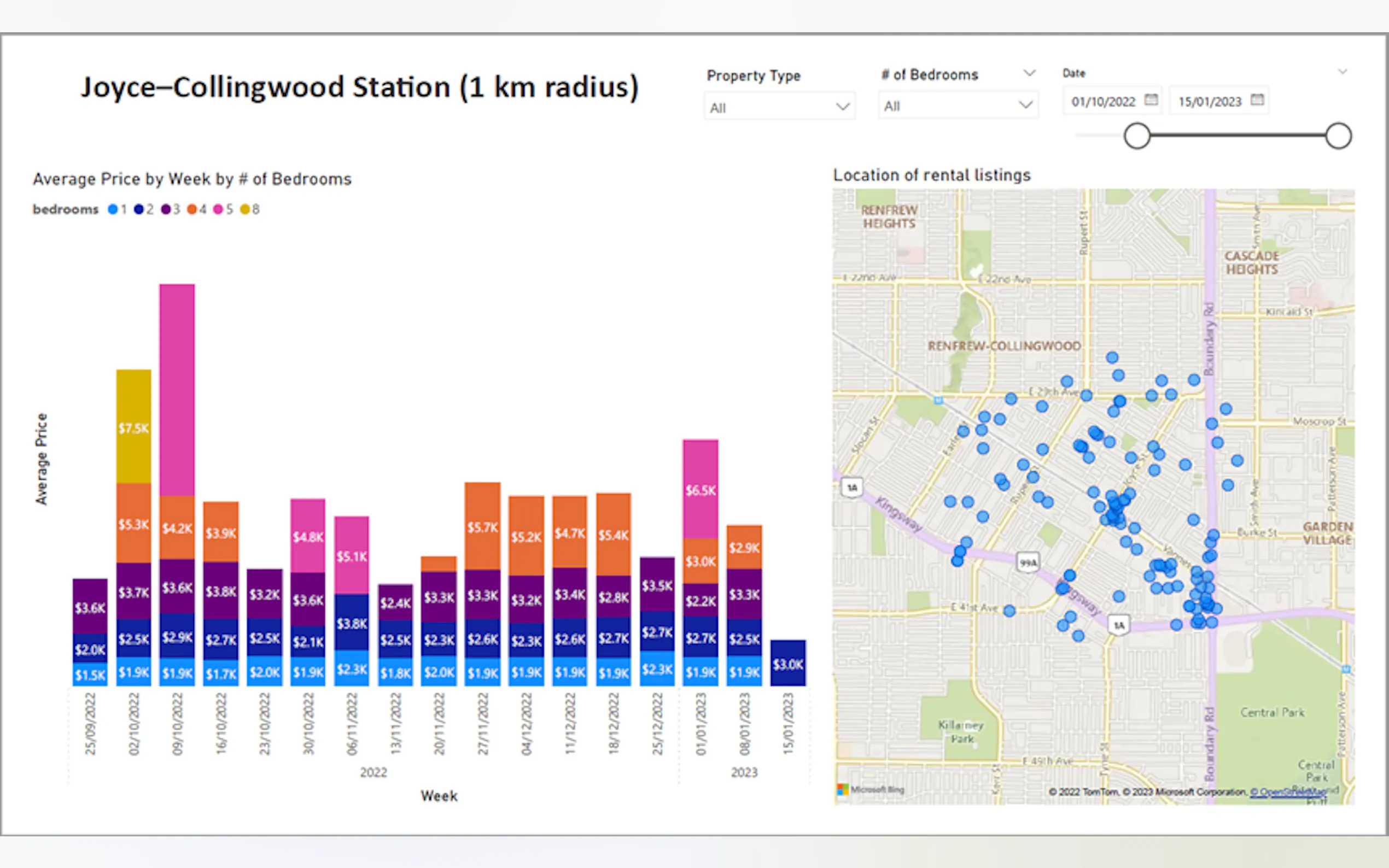Viewport: 1389px width, 868px height.
Task: Open end date calendar picker icon
Action: [x=1257, y=100]
